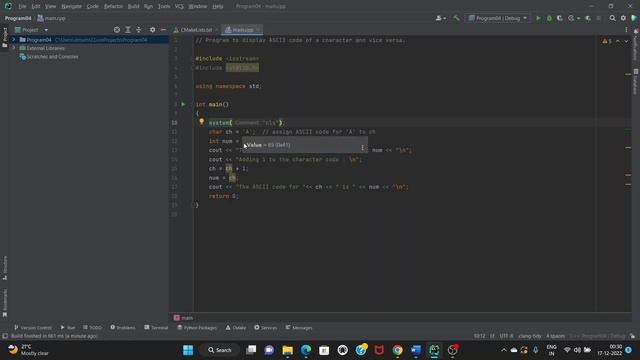Open IDE settings gear in the toolbar

tap(623, 18)
